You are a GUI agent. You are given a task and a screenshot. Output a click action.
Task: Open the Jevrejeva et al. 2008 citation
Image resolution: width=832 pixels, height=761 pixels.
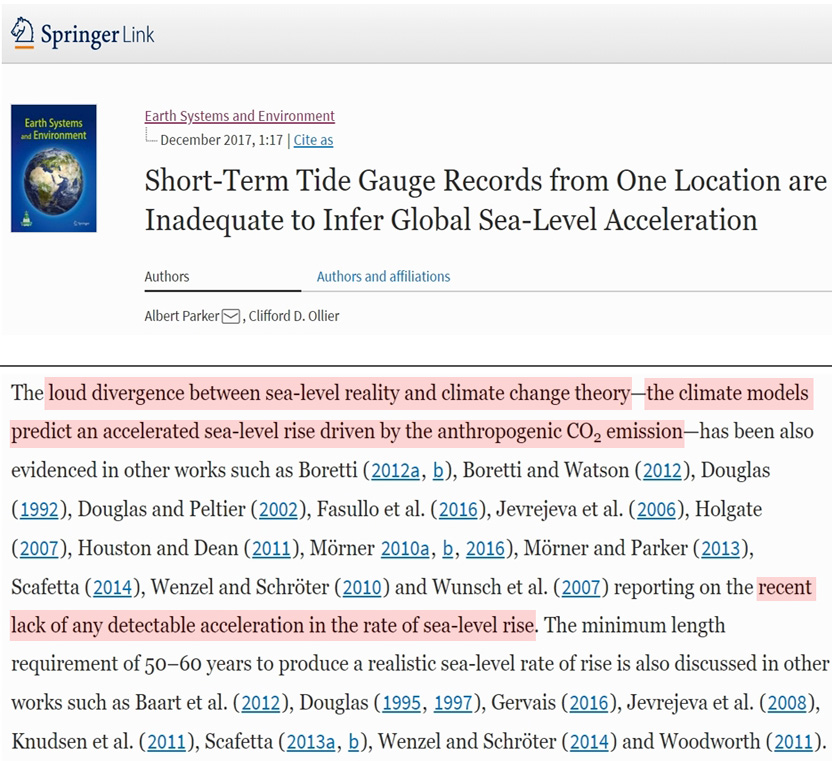(787, 703)
